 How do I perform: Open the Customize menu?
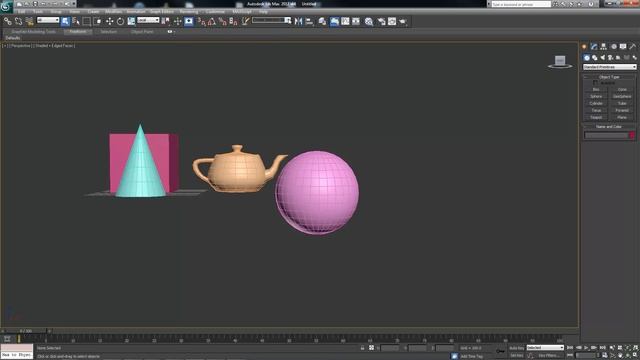pos(215,12)
